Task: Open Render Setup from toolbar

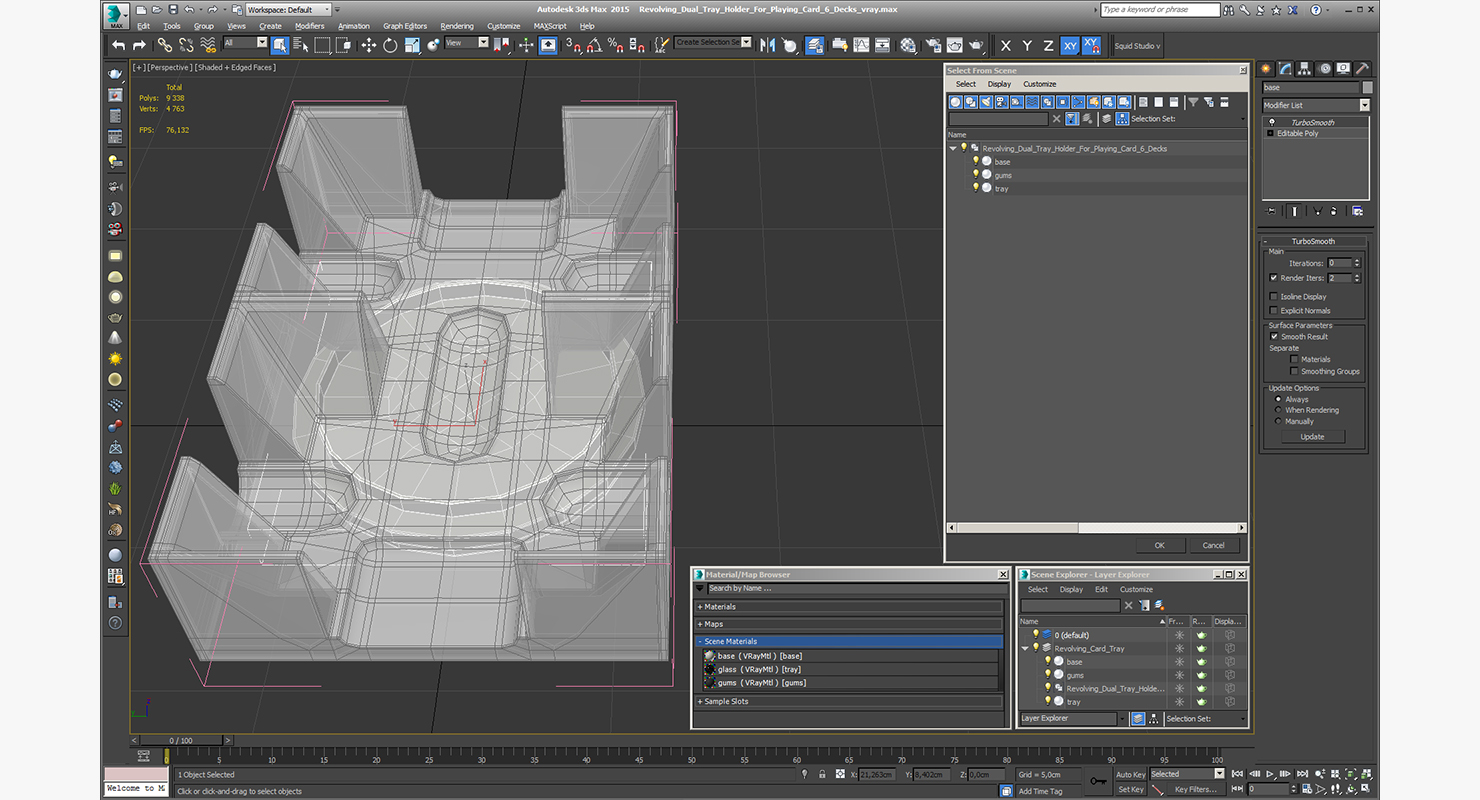Action: click(933, 45)
